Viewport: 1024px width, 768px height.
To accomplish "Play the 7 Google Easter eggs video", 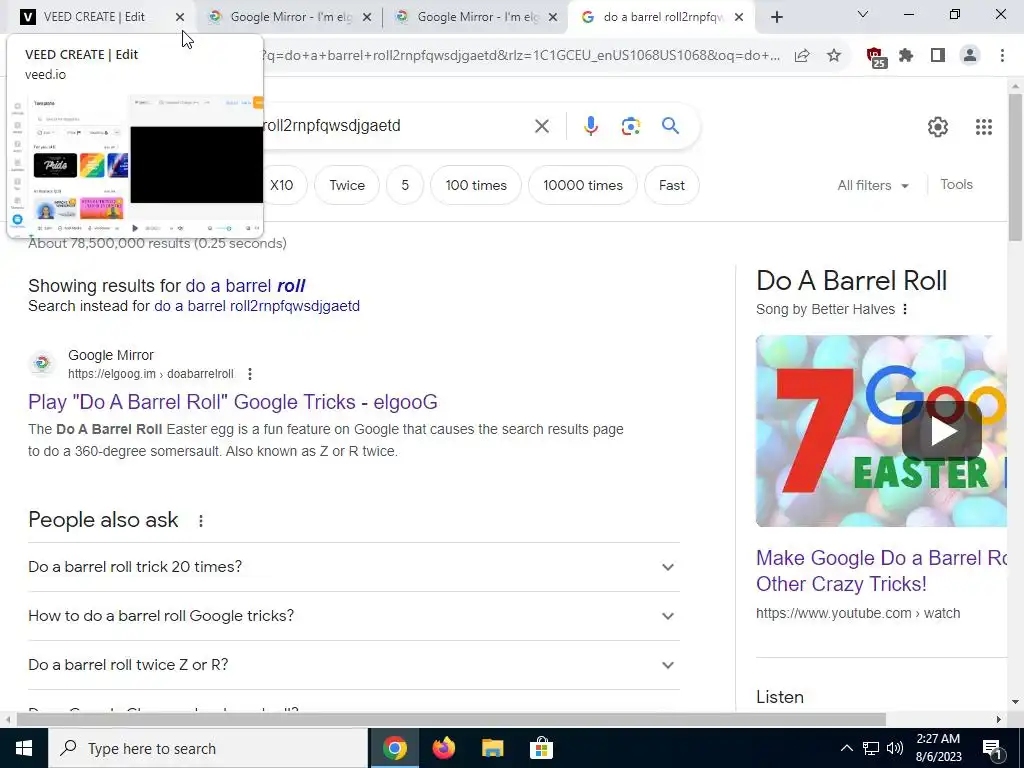I will (941, 431).
